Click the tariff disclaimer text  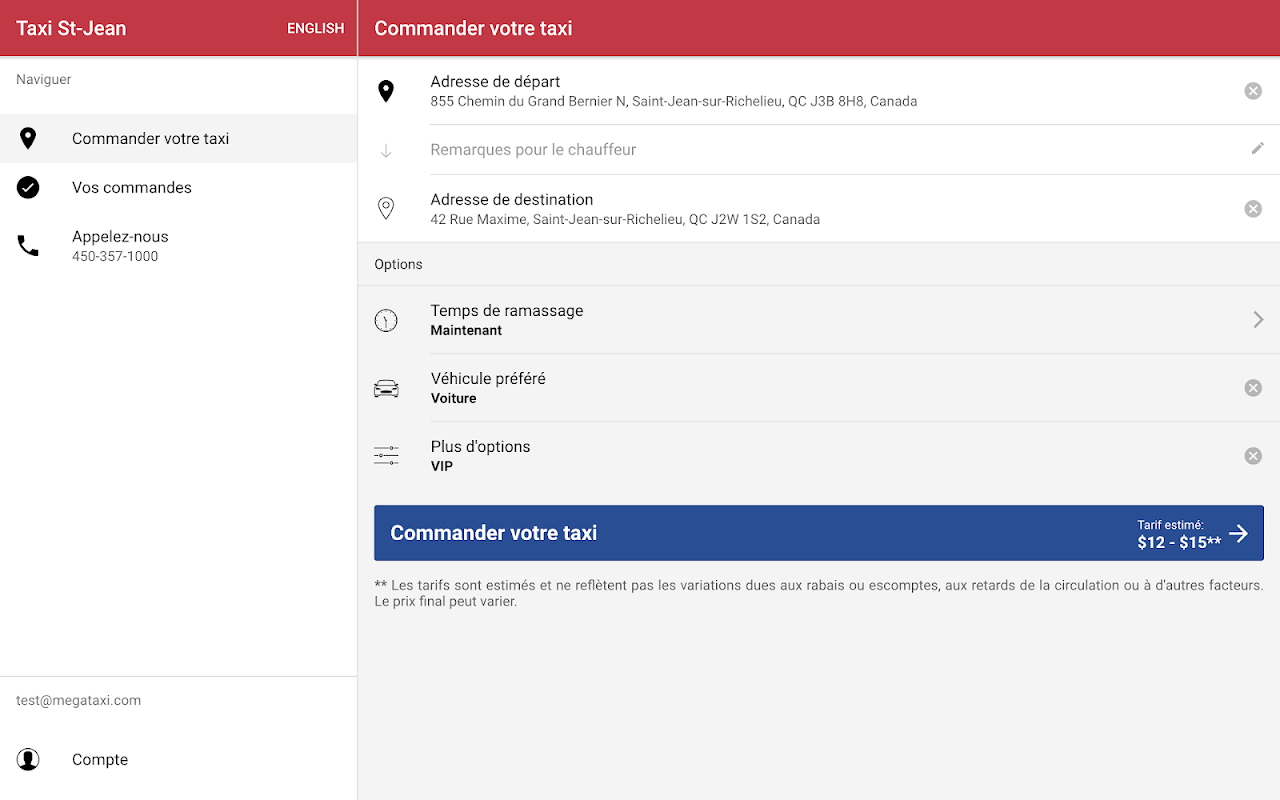click(819, 594)
